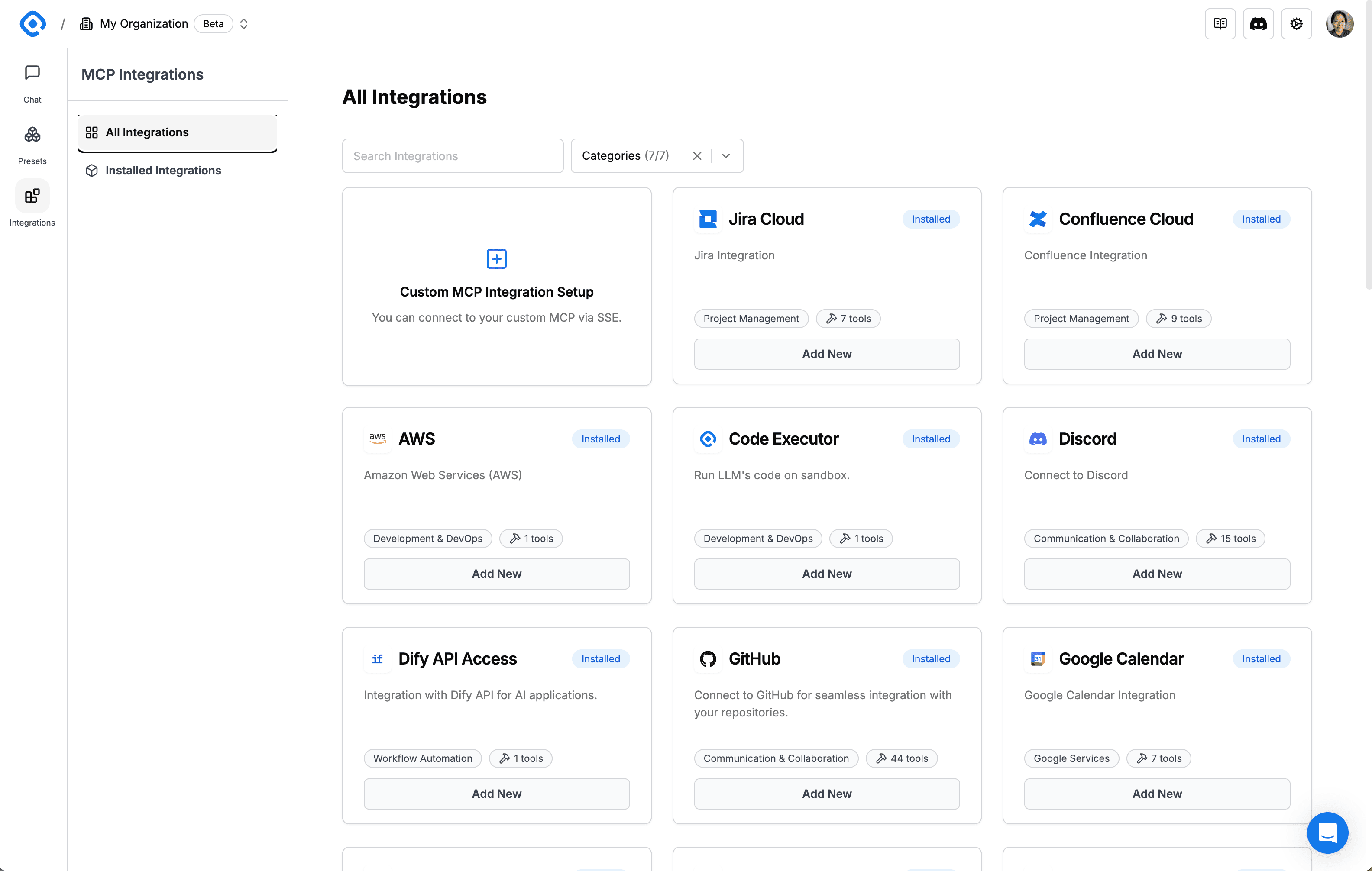This screenshot has height=871, width=1372.
Task: Click the Discord icon in header
Action: (1258, 24)
